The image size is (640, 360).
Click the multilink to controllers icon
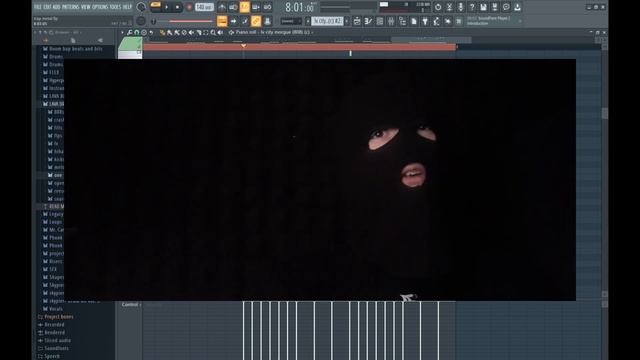[267, 21]
